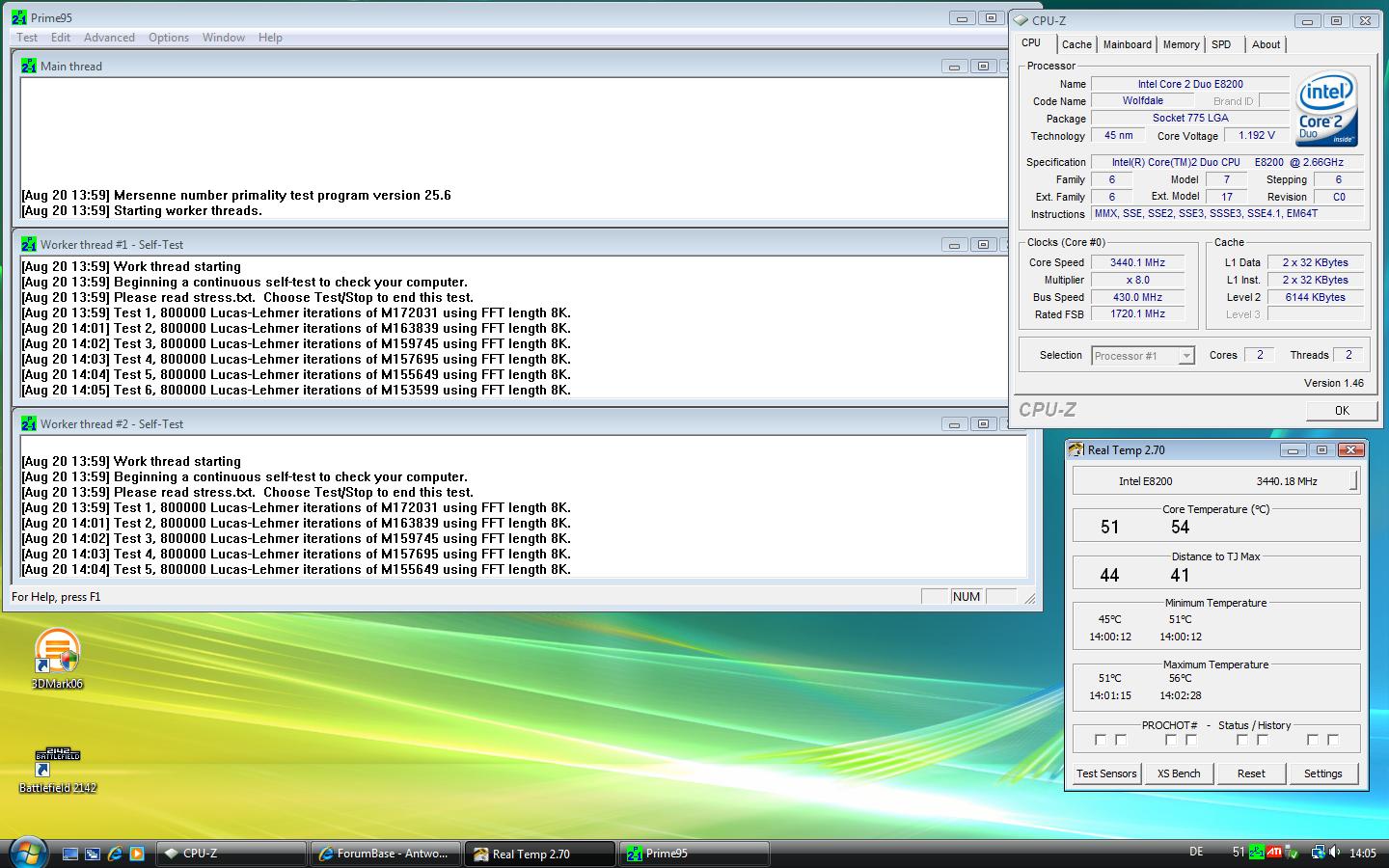1389x868 pixels.
Task: Open the Options menu in Prime95
Action: tap(169, 38)
